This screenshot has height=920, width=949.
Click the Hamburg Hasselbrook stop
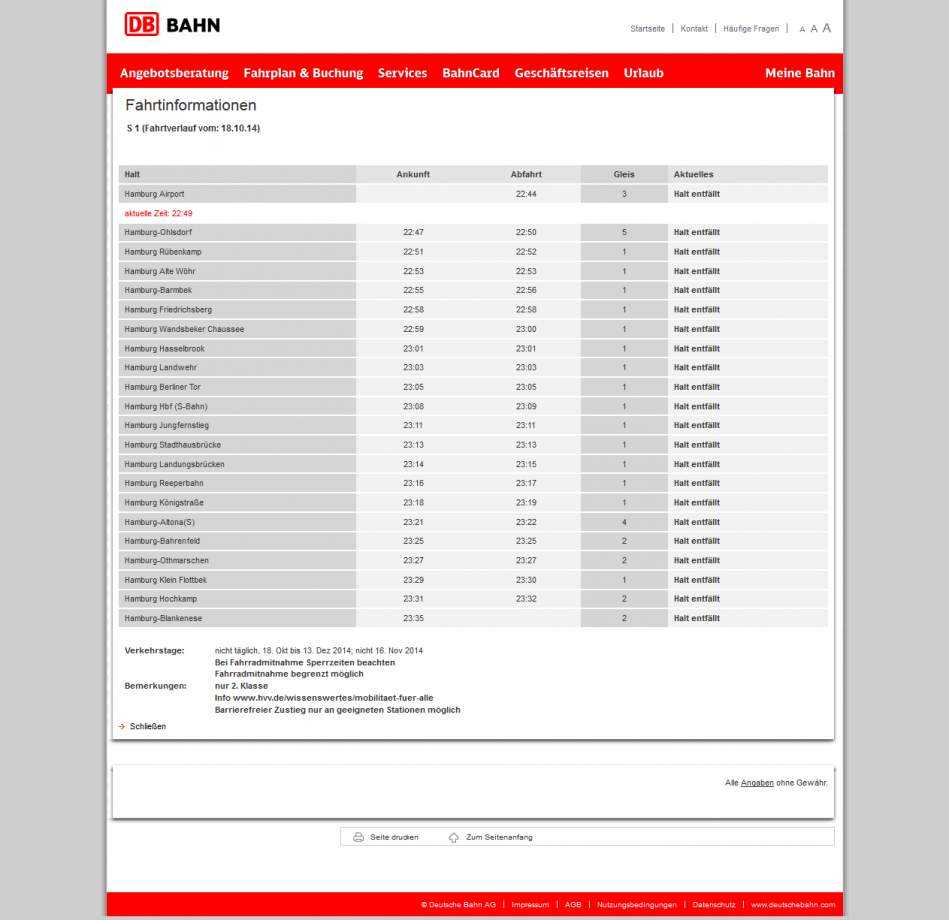[165, 349]
